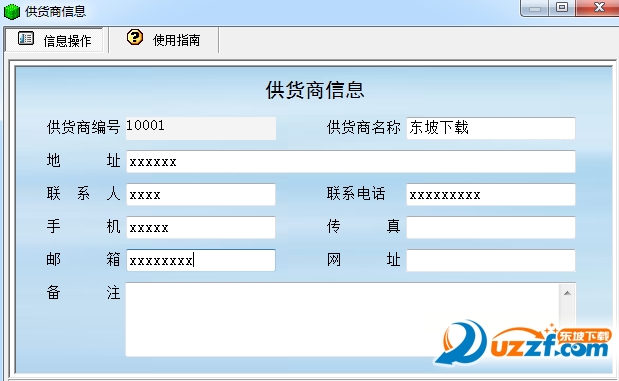Maximize the 供货商信息 window

562,8
